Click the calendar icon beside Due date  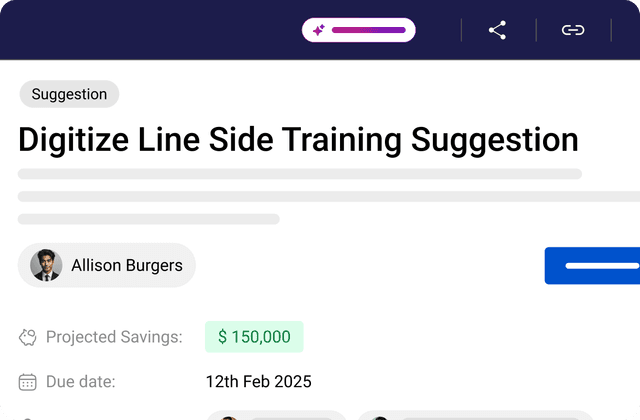(28, 381)
